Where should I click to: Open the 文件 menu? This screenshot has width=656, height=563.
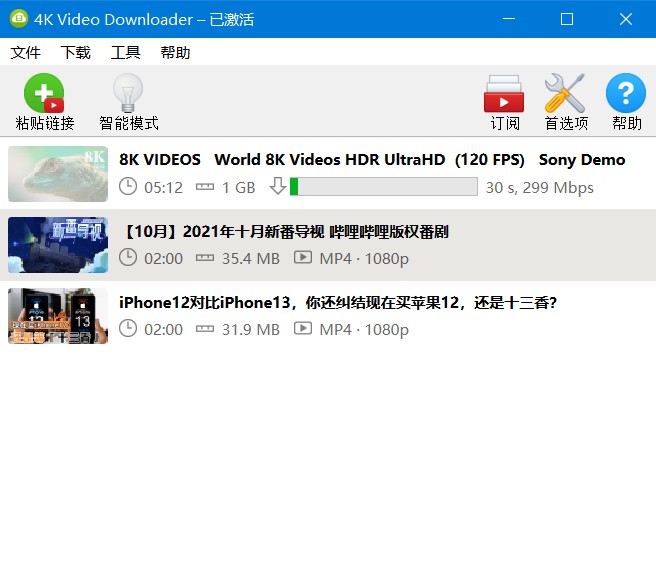tap(26, 52)
